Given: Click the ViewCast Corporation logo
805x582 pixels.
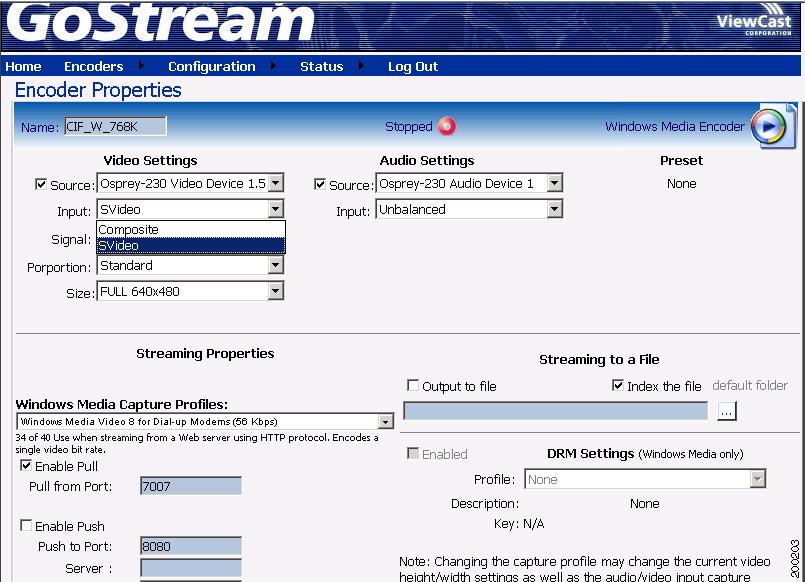Looking at the screenshot, I should (754, 21).
